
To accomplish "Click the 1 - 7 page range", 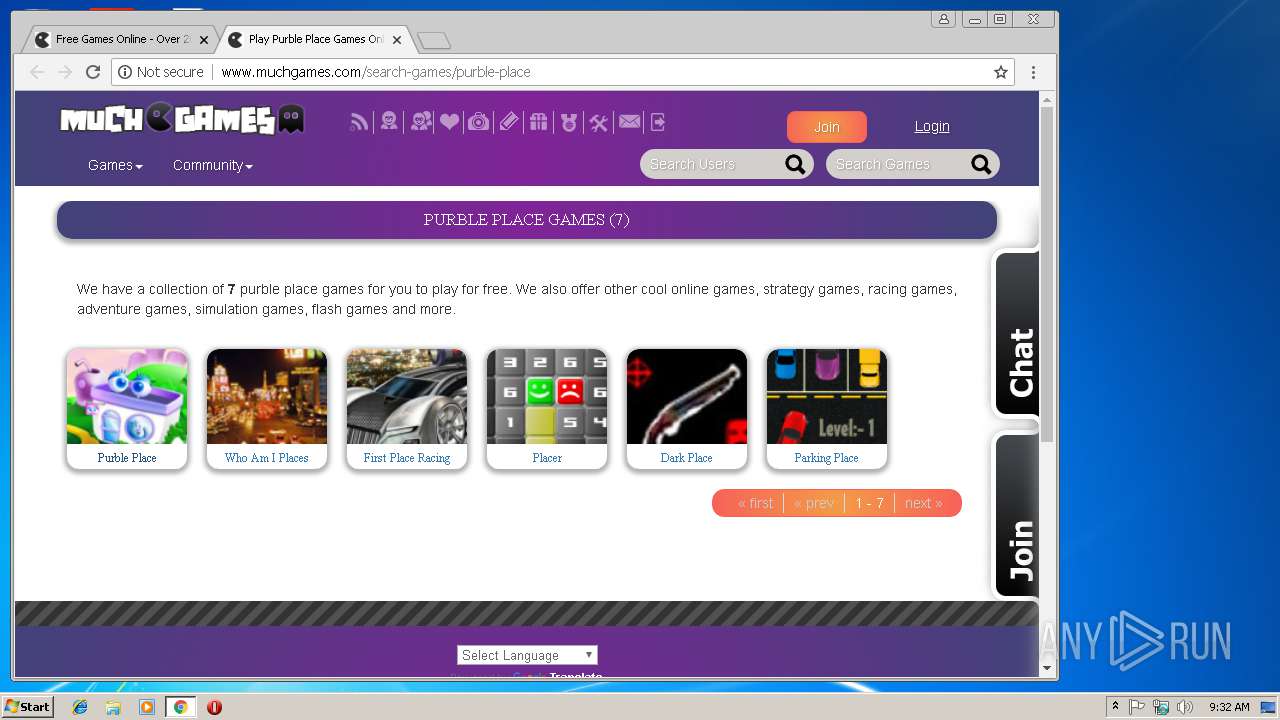I will click(x=869, y=503).
